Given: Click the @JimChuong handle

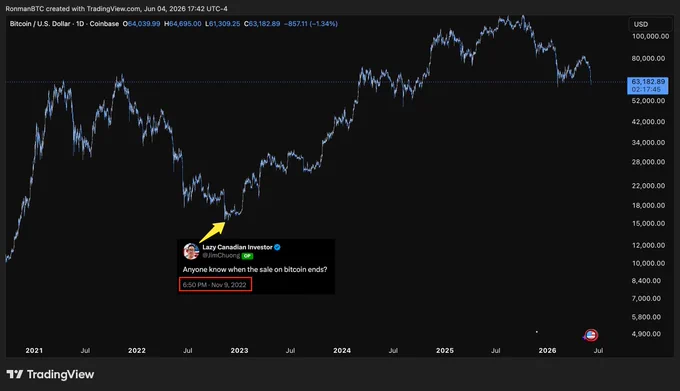Looking at the screenshot, I should 221,255.
